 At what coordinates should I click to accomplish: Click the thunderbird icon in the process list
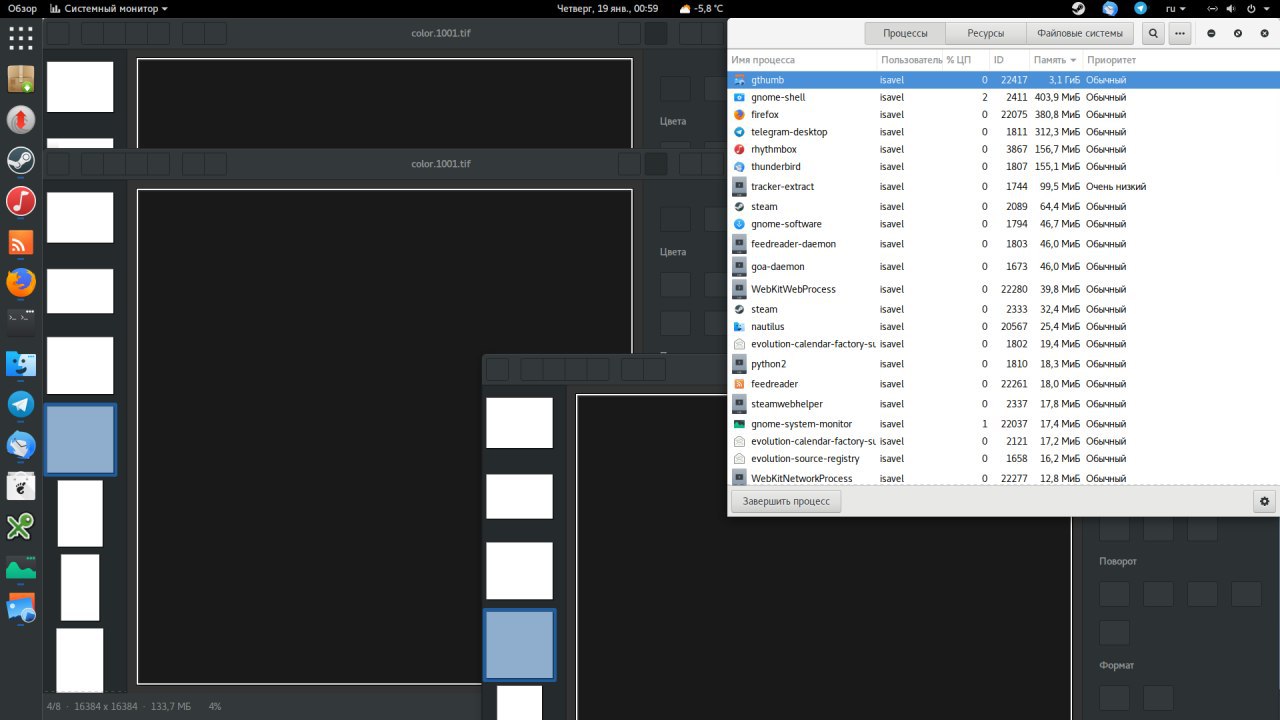click(739, 167)
